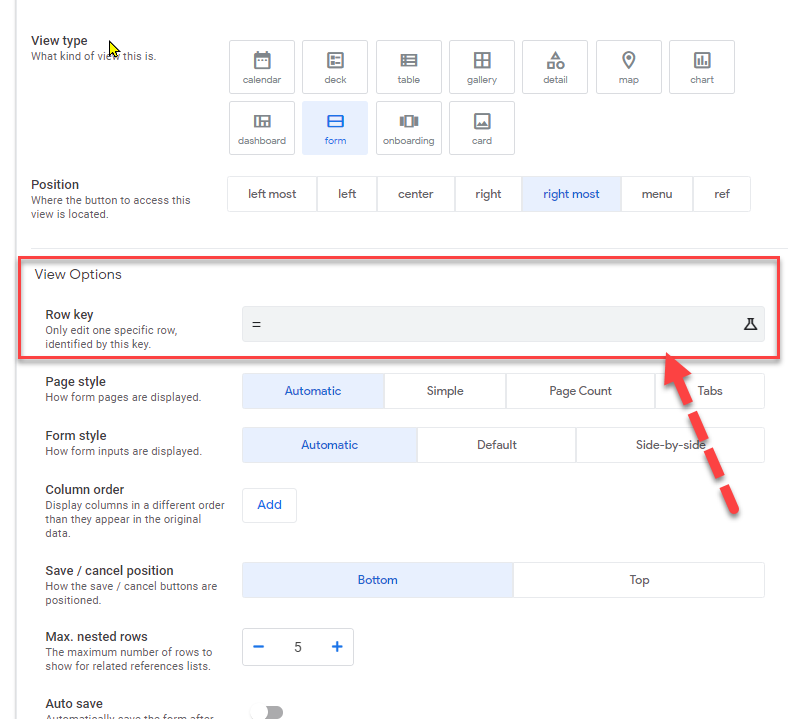Choose the table view type

coord(409,67)
